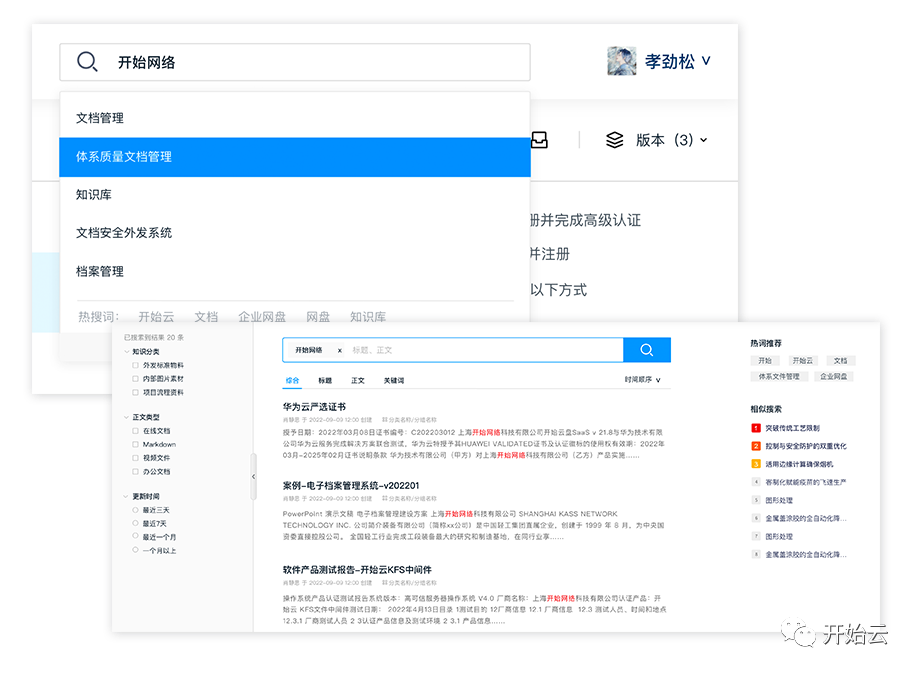Click the red number 1 similar search badge
This screenshot has width=918, height=674.
(x=756, y=428)
